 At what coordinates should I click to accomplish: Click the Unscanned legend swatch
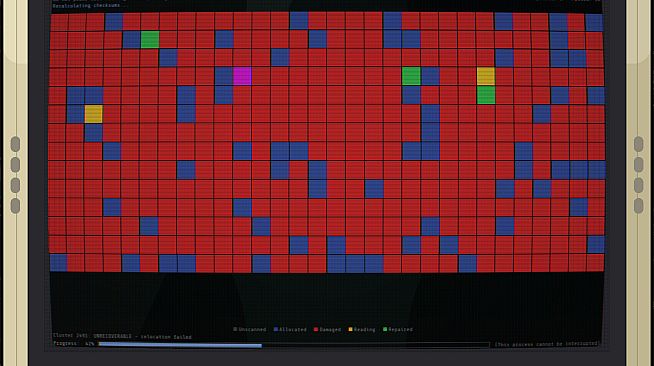coord(235,329)
